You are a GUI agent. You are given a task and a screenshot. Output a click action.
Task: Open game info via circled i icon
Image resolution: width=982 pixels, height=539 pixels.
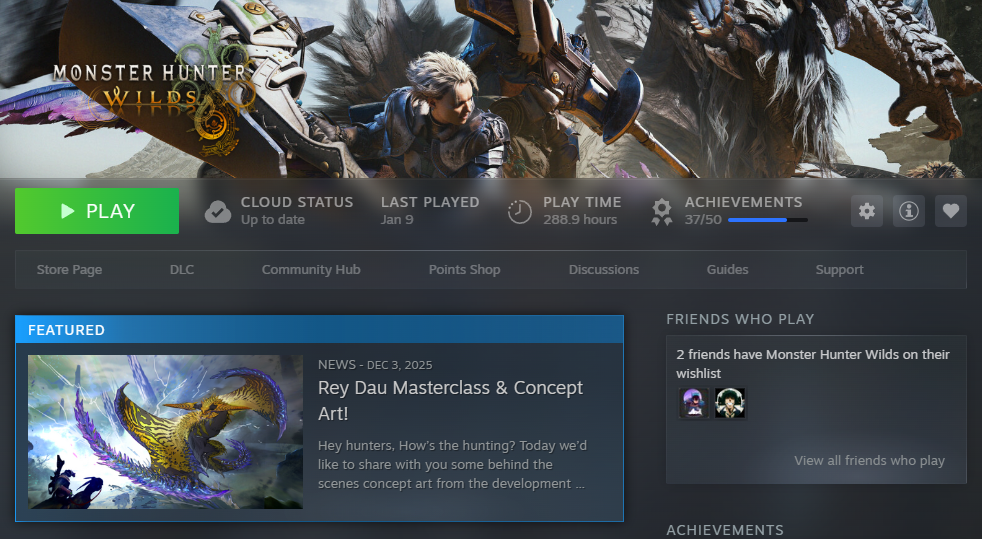909,211
